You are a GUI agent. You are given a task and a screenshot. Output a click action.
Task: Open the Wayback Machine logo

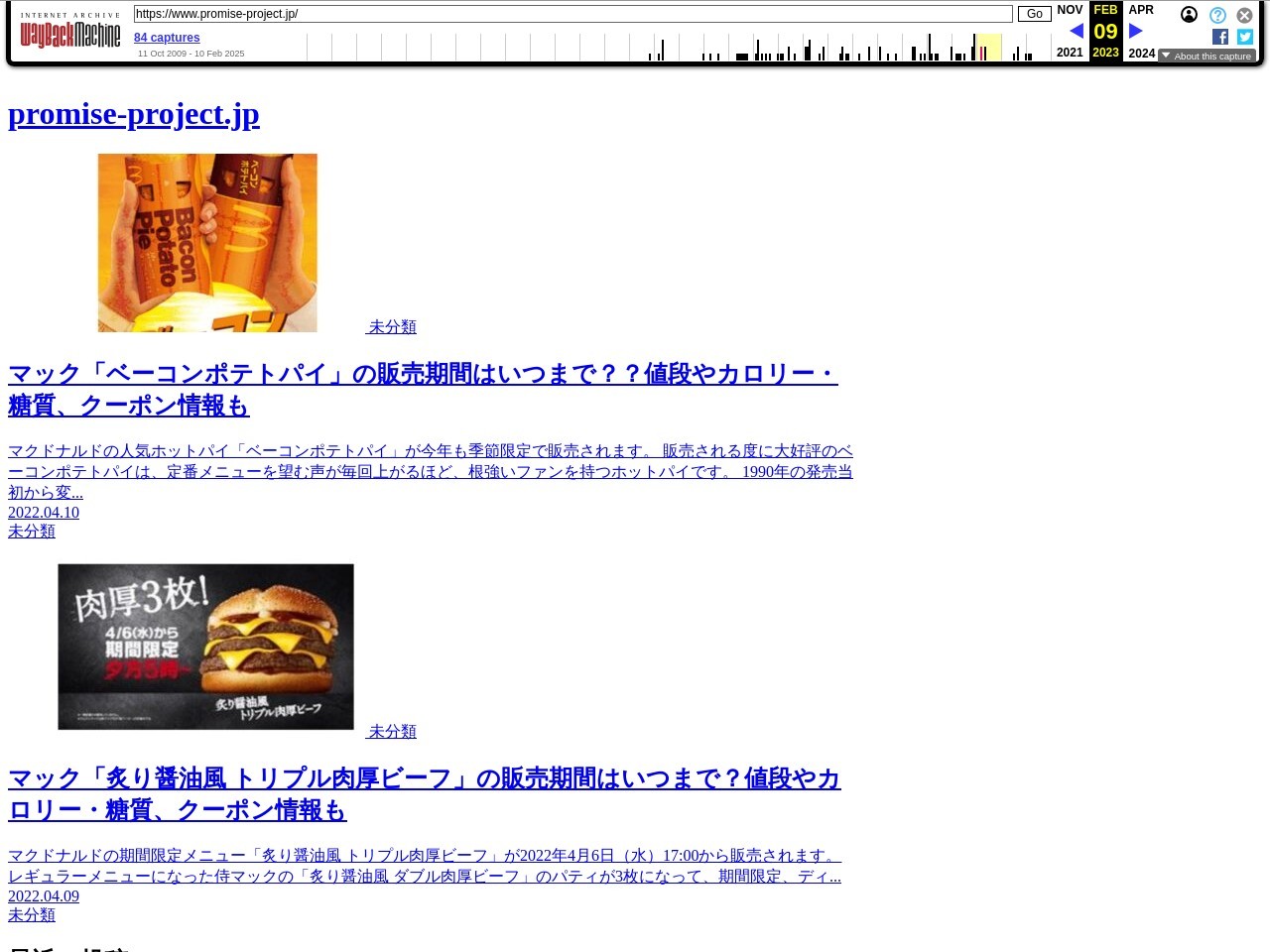[70, 32]
